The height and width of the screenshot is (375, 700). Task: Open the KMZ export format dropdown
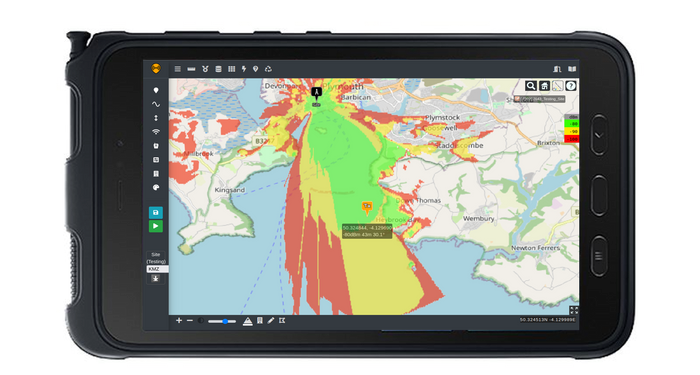tap(158, 269)
